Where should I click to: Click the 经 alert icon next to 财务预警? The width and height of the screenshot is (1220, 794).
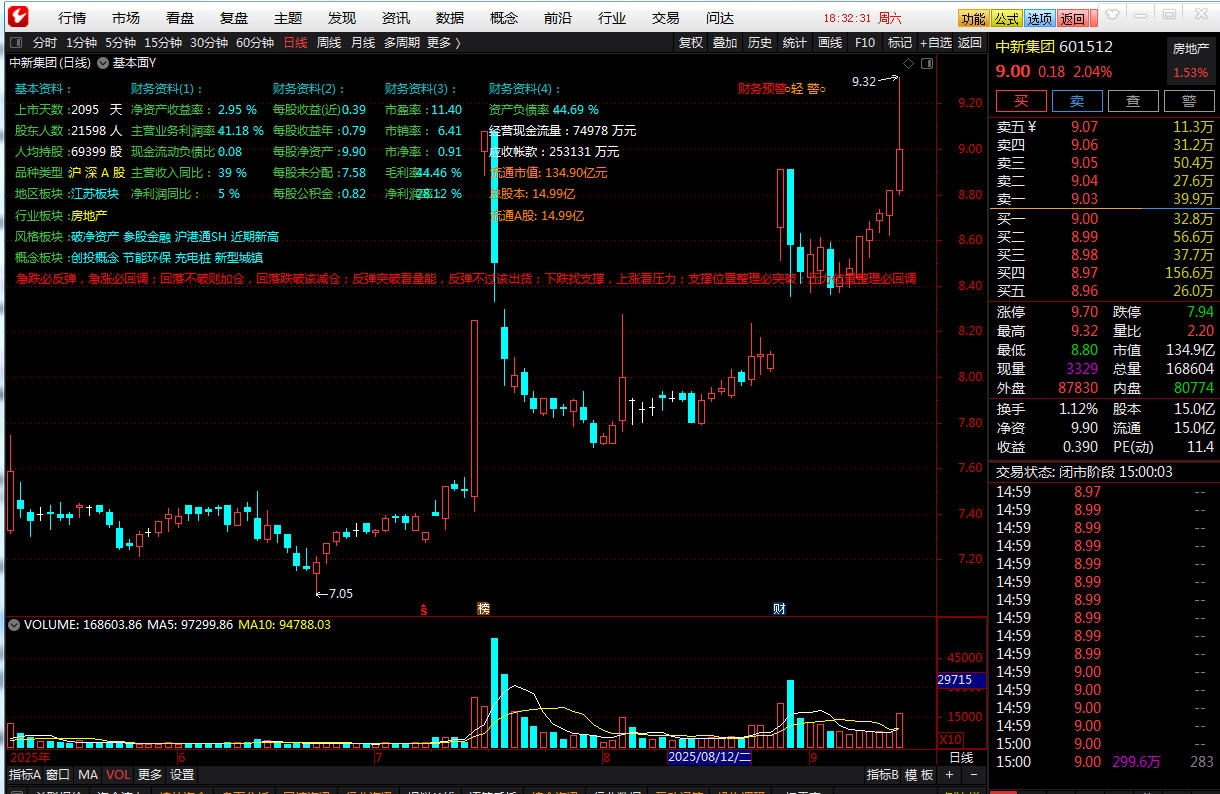797,88
